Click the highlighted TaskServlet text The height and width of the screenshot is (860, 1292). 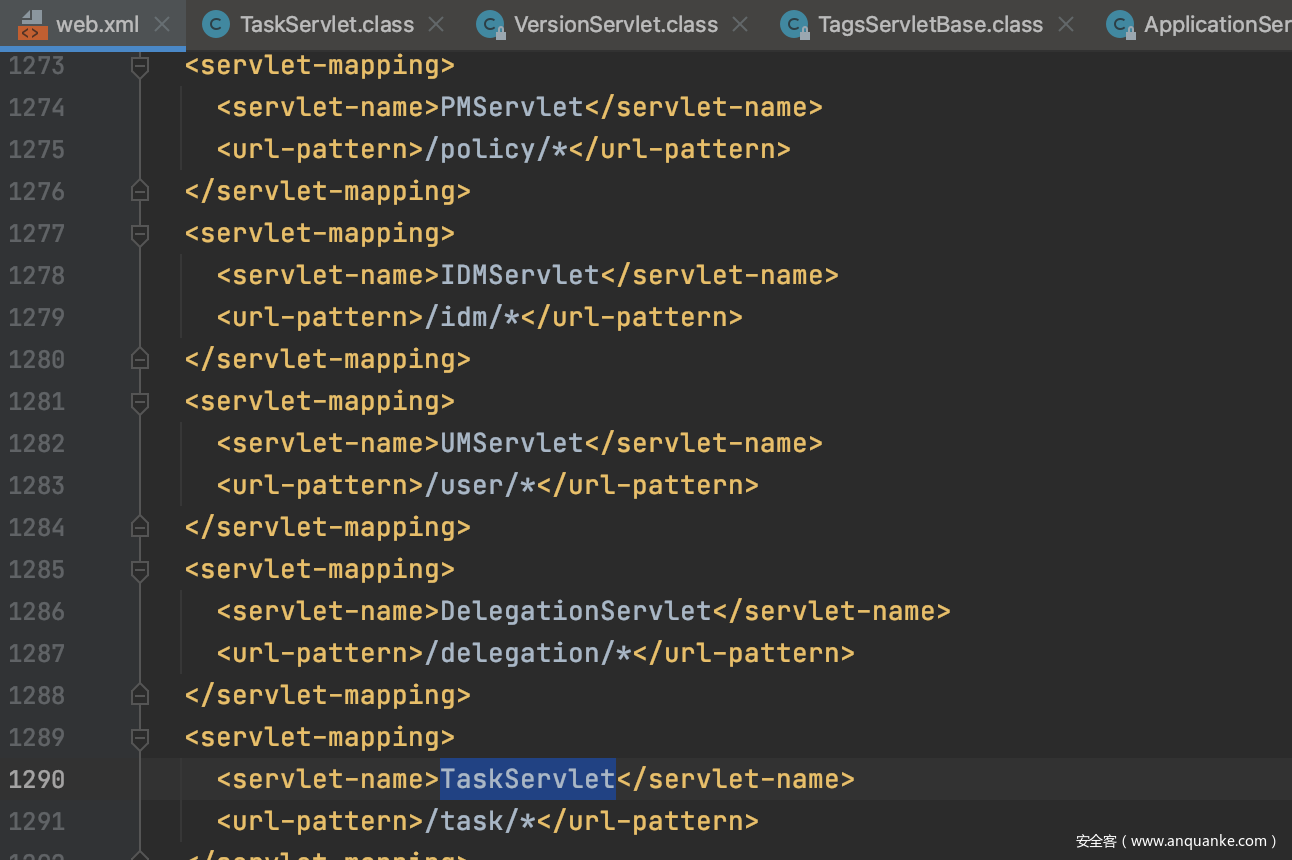click(x=527, y=779)
